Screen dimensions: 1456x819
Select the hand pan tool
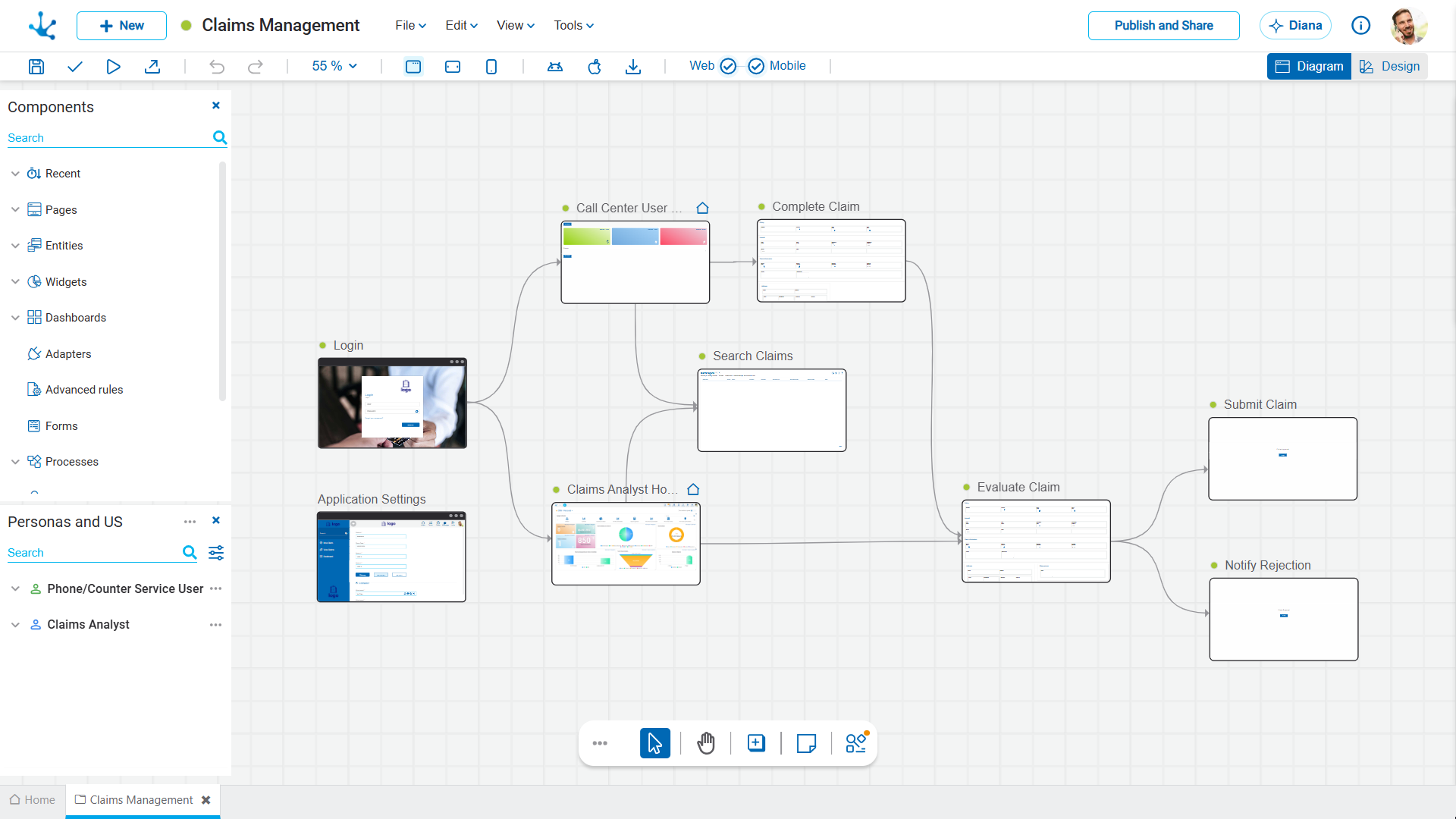(705, 743)
